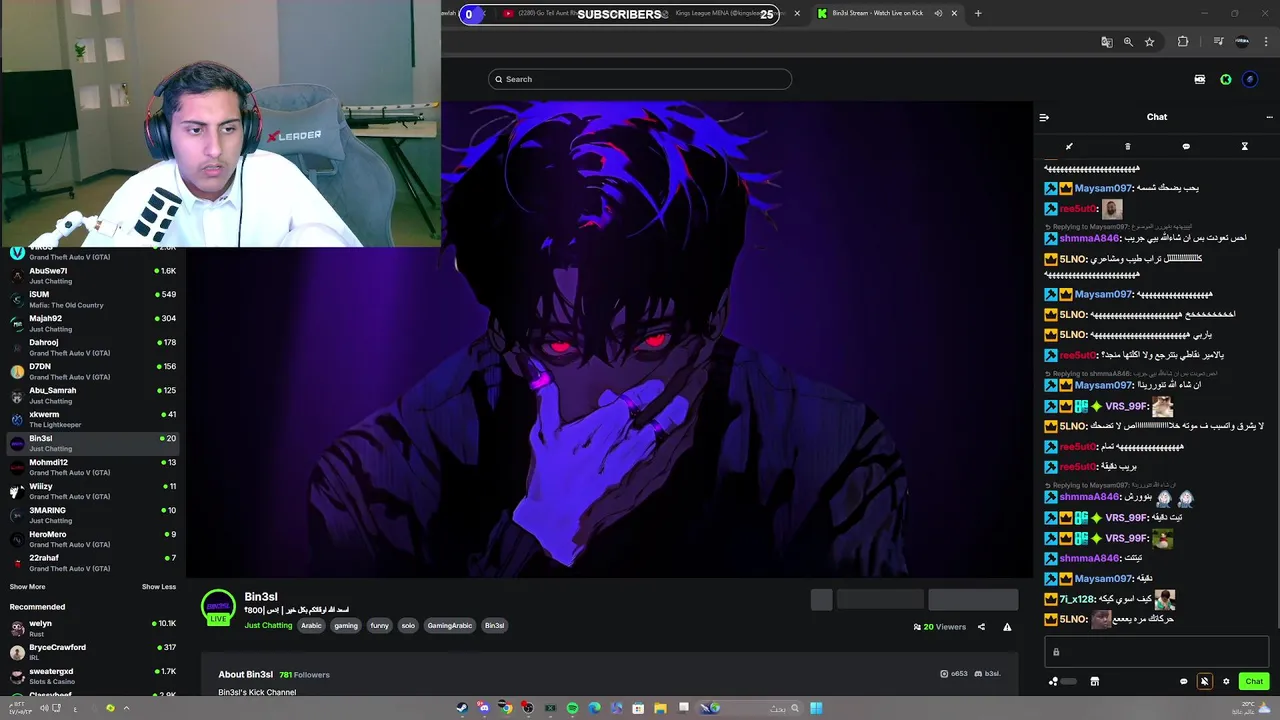Open browser media control icon
Image resolution: width=1280 pixels, height=720 pixels.
tap(1218, 42)
